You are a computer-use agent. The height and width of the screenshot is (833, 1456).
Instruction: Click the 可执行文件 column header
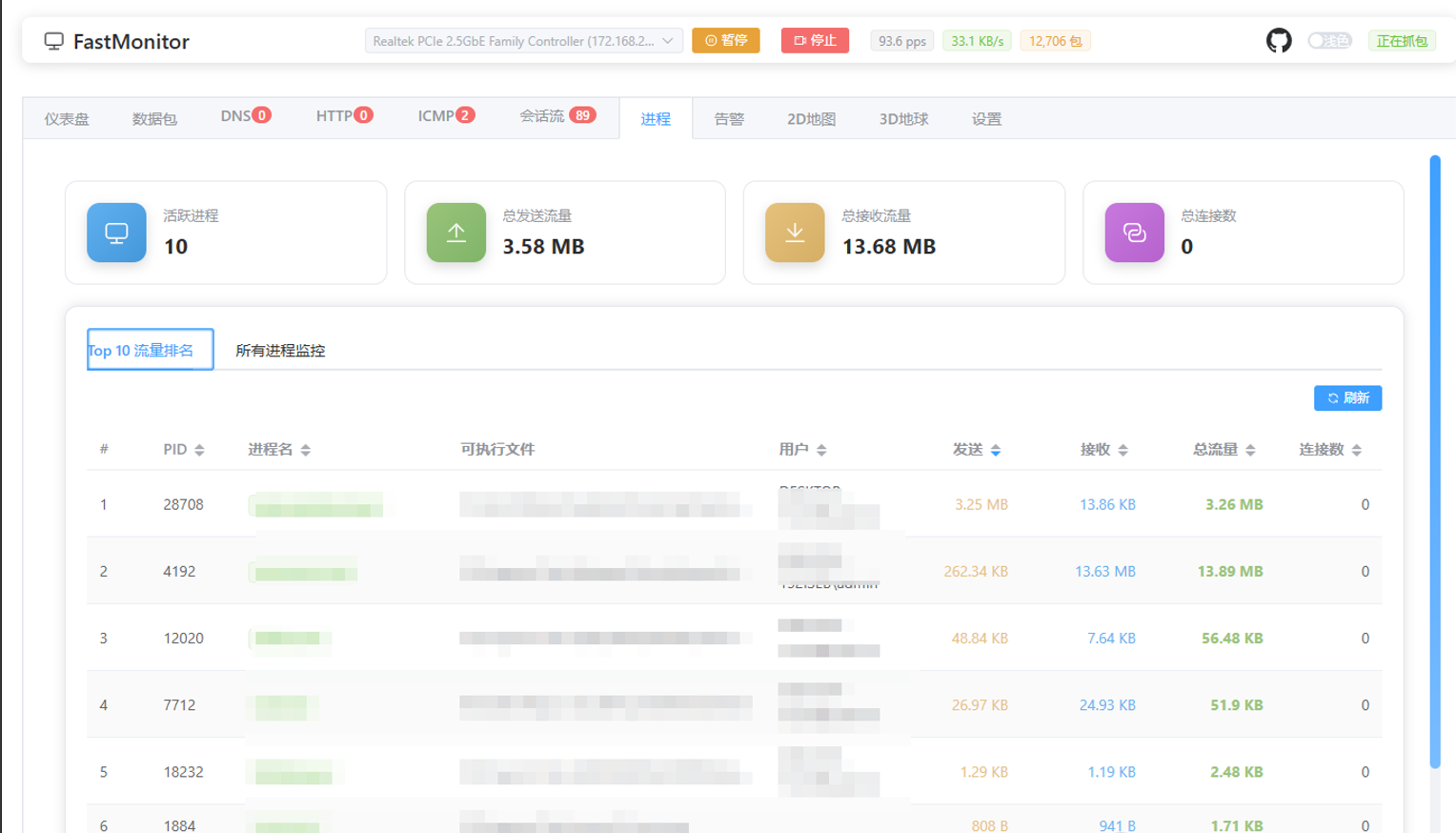tap(497, 449)
